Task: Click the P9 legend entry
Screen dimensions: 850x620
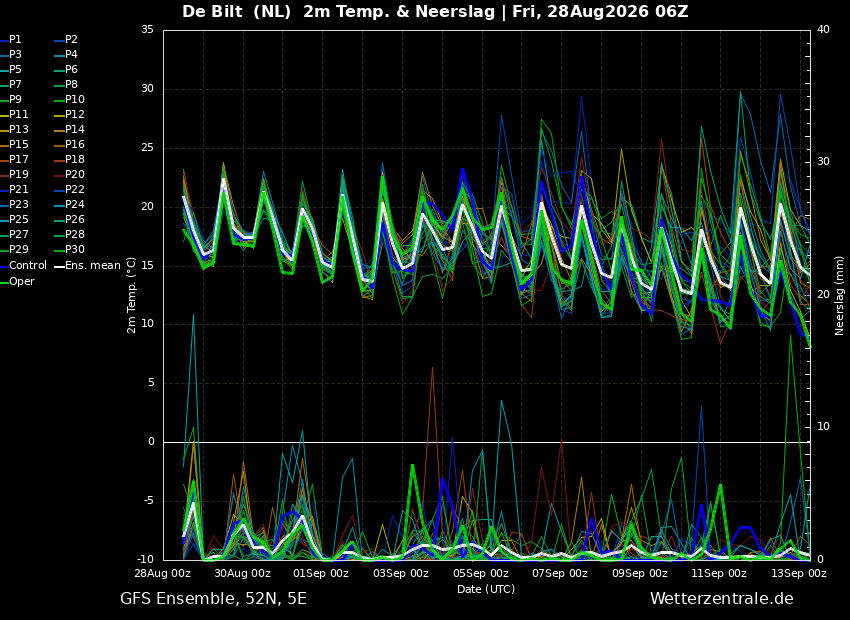Action: (11, 100)
